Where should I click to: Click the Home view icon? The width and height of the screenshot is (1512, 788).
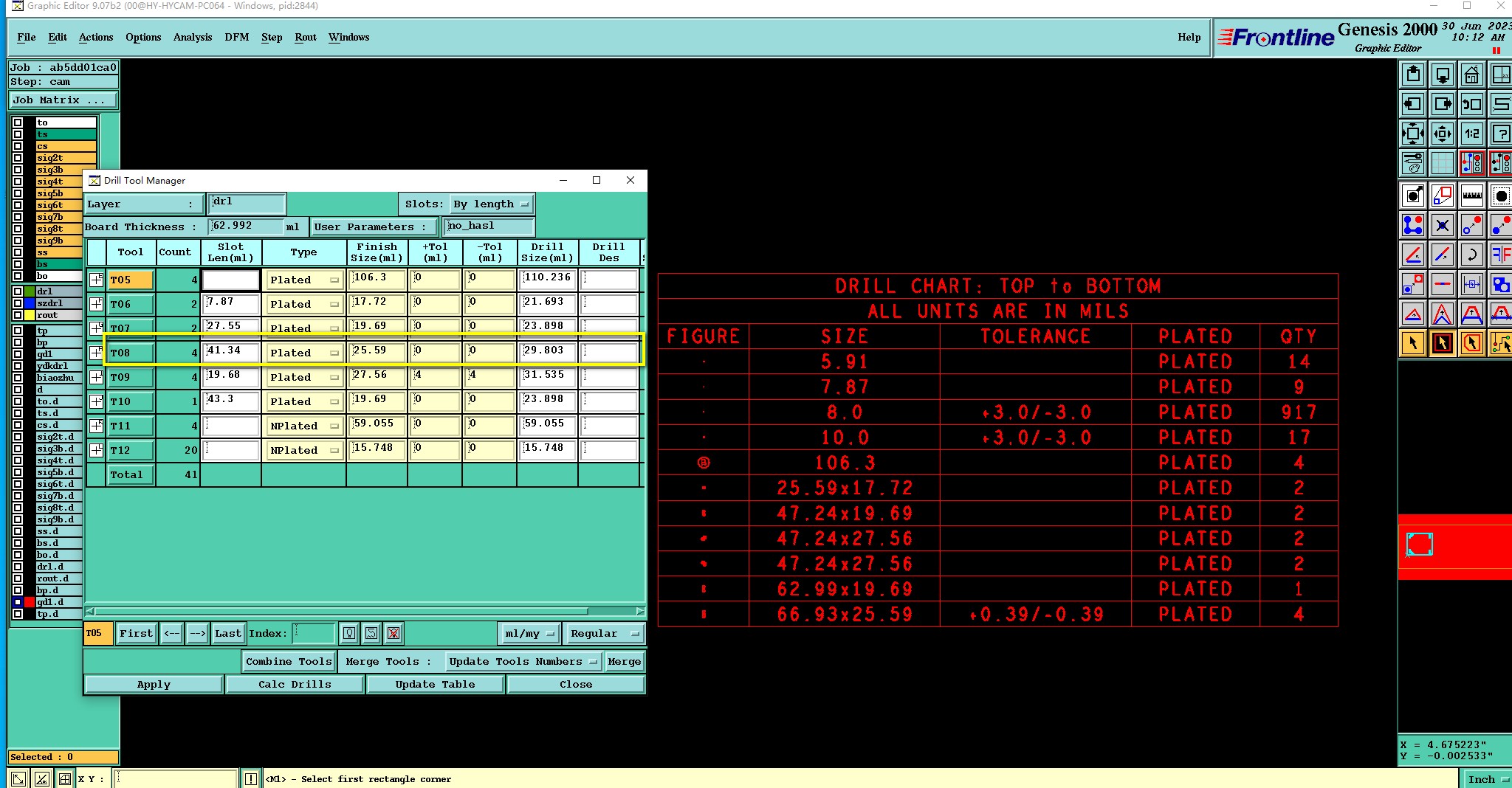coord(1471,75)
